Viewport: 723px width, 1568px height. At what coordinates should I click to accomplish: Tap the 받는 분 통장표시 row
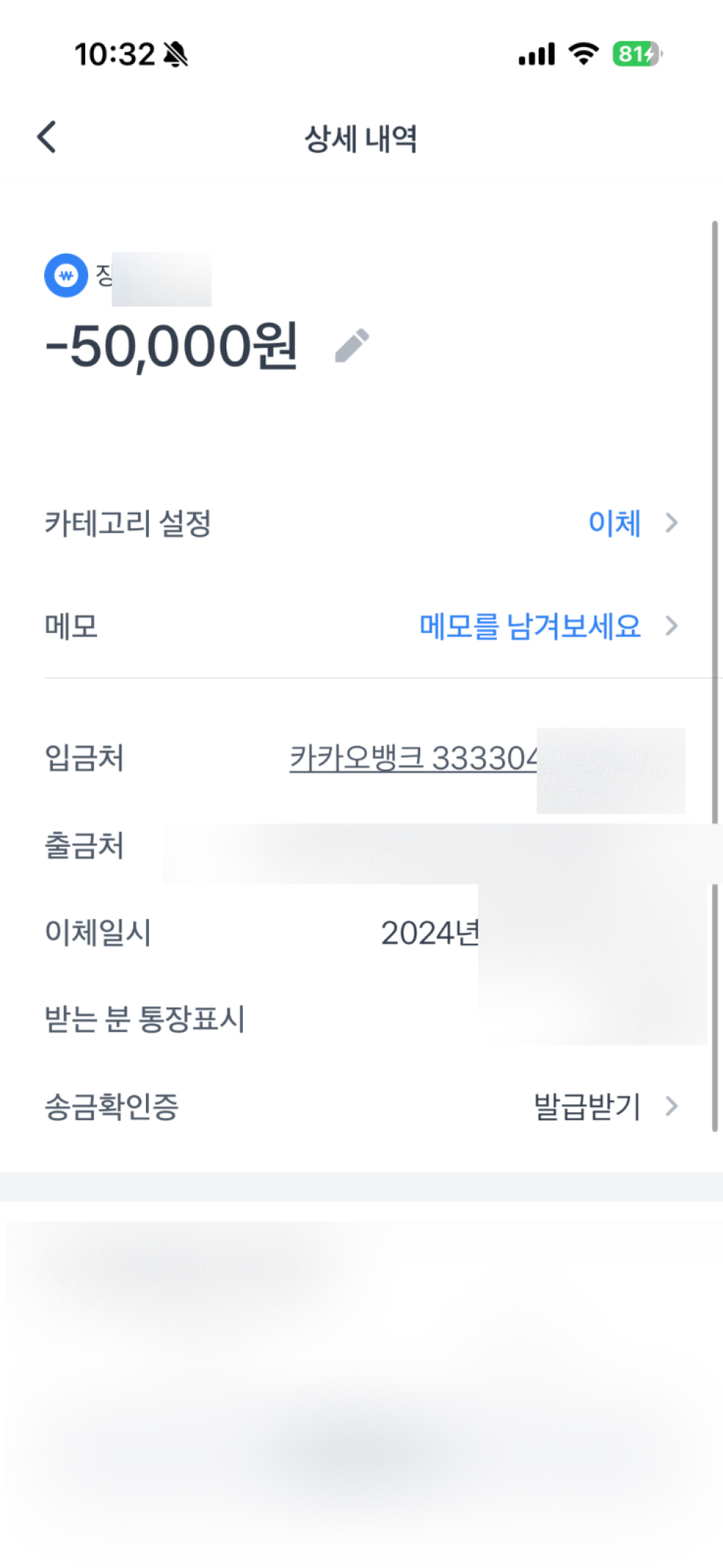(361, 1019)
